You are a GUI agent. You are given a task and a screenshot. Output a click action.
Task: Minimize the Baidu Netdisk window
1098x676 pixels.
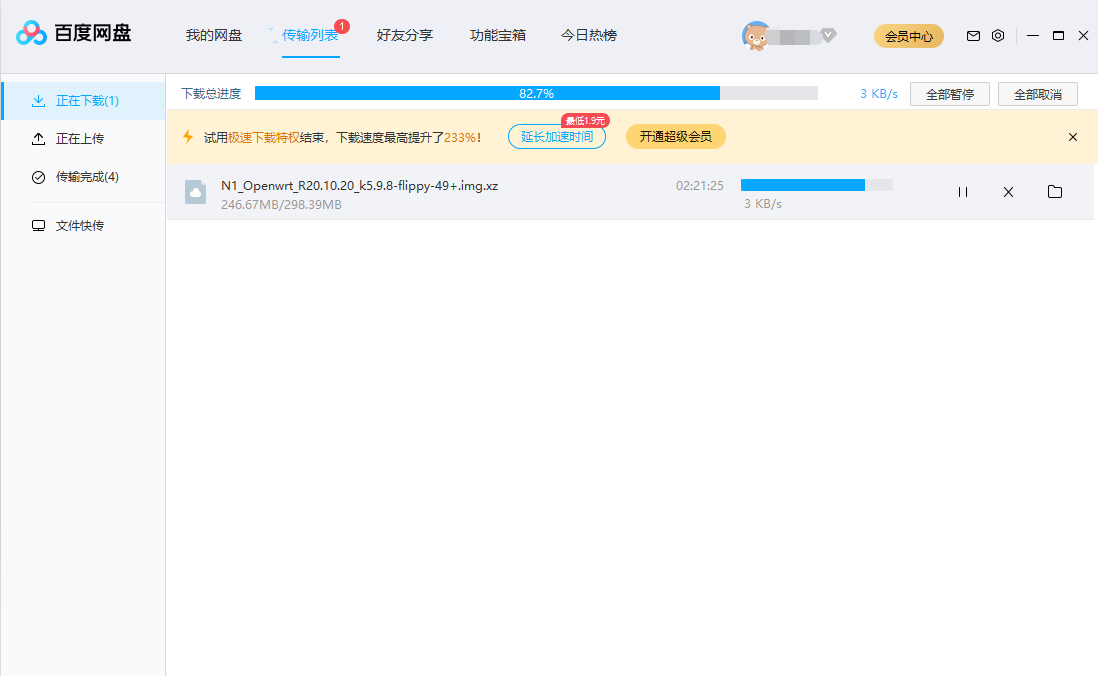1033,35
